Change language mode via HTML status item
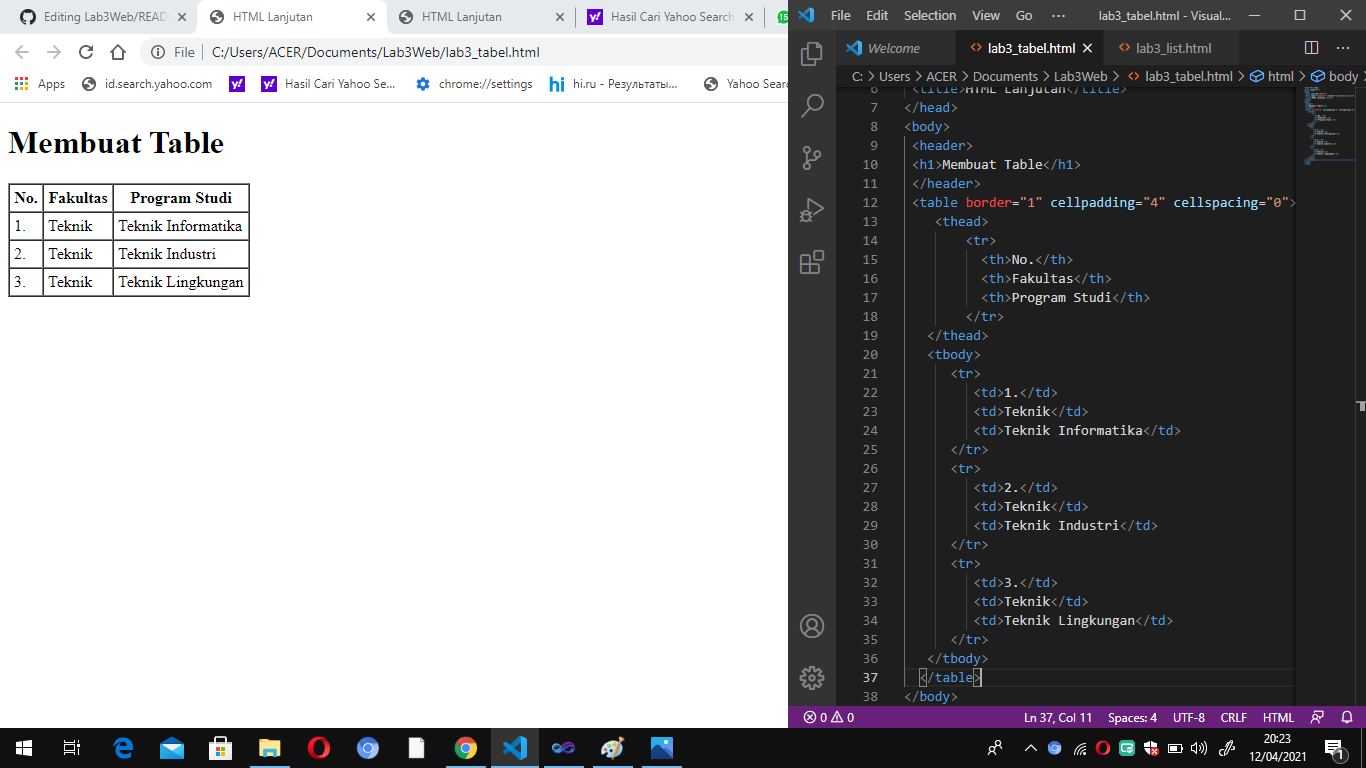The height and width of the screenshot is (768, 1366). click(1278, 717)
